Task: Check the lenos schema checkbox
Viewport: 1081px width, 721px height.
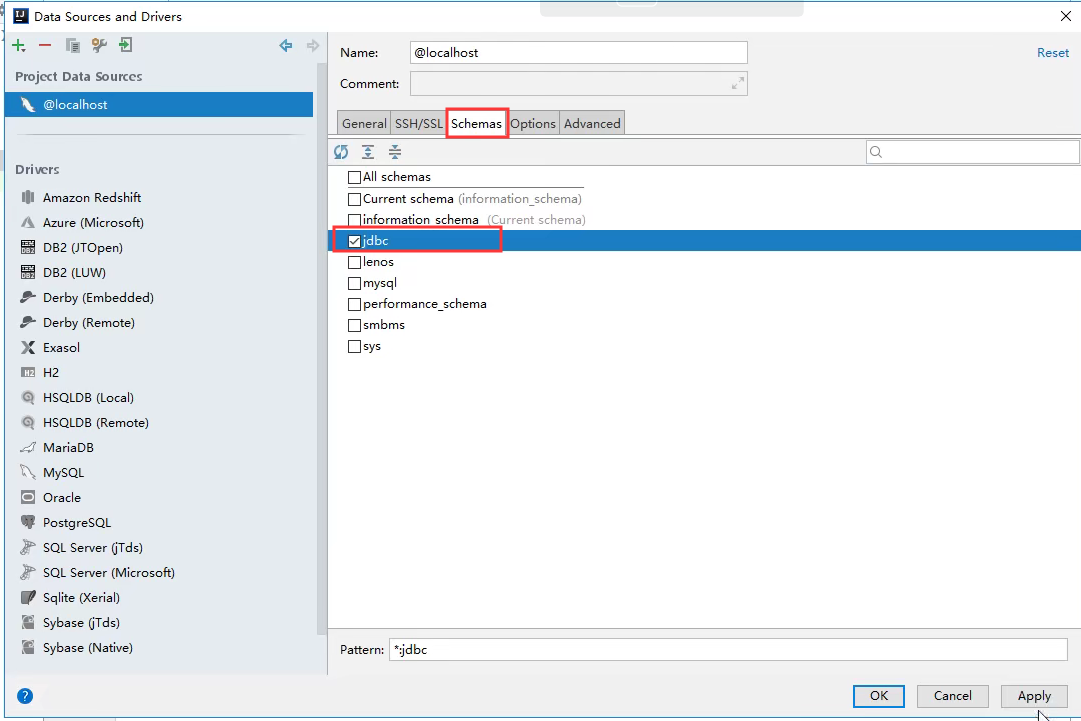Action: coord(354,263)
